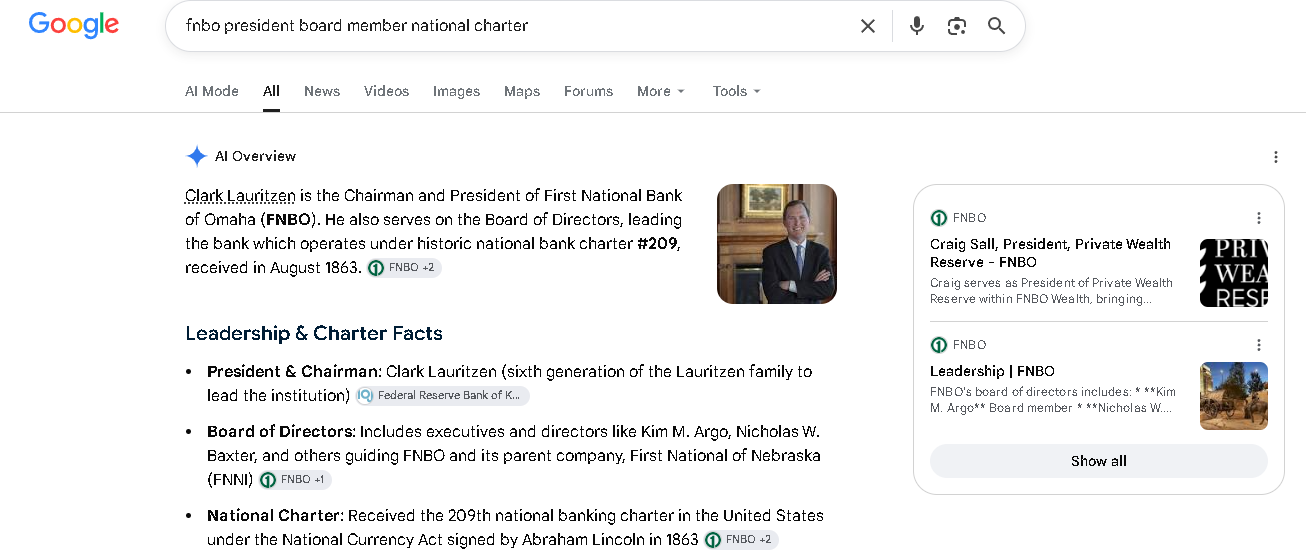
Task: Open the Leadership | FNBO link
Action: coord(992,371)
